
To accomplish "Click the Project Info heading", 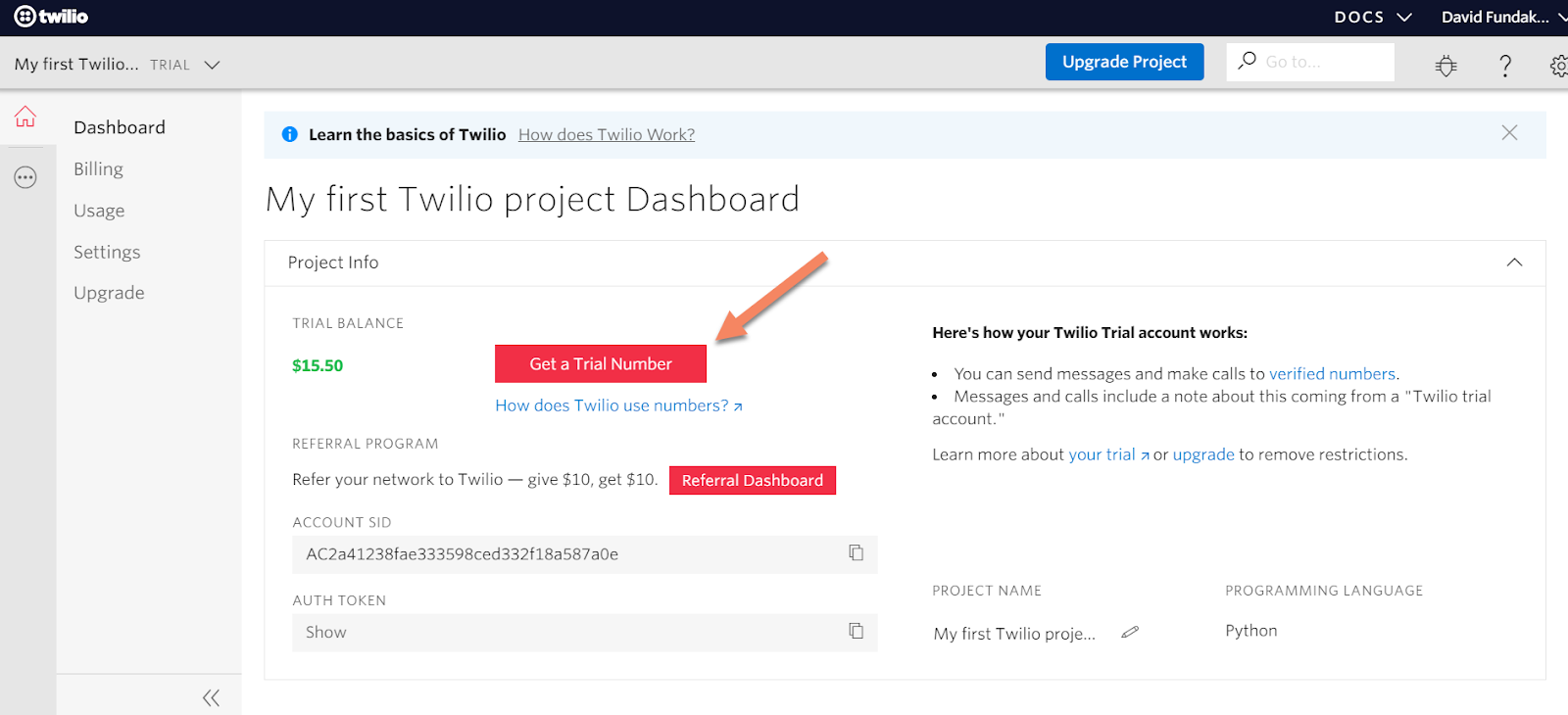I will point(333,262).
